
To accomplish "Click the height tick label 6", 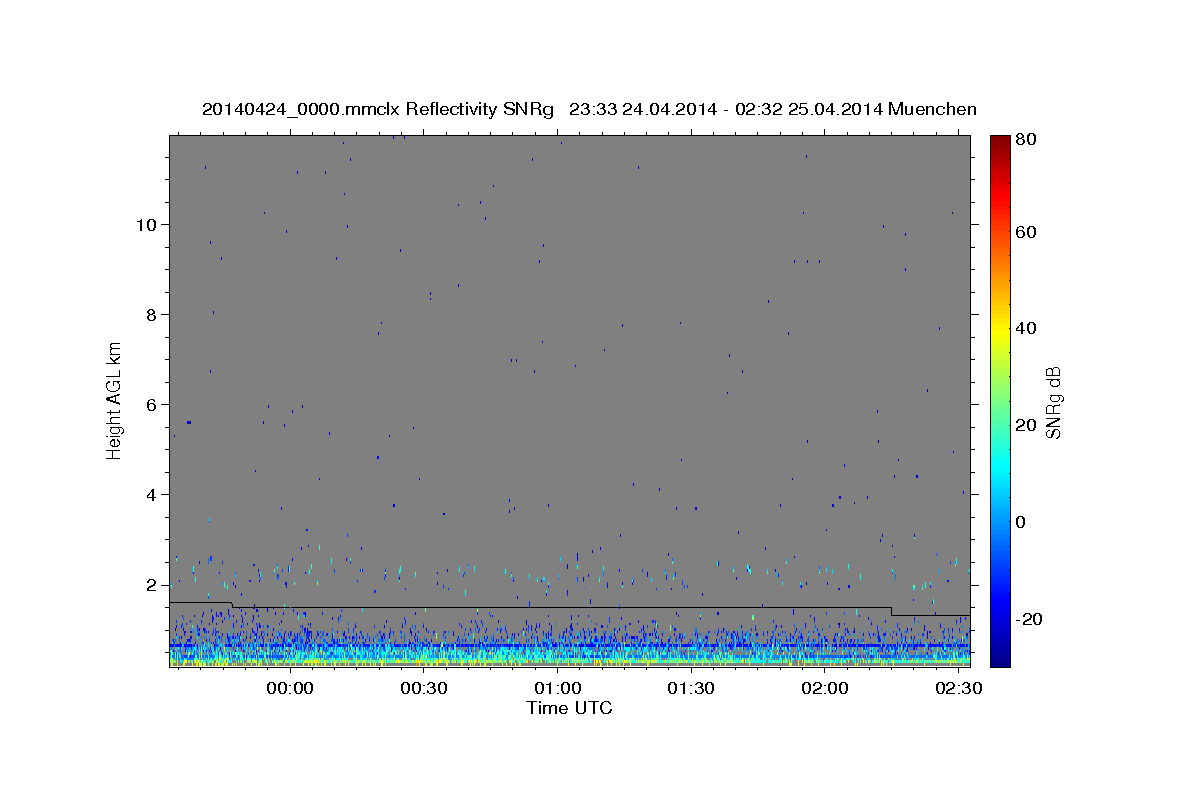I will tap(151, 405).
